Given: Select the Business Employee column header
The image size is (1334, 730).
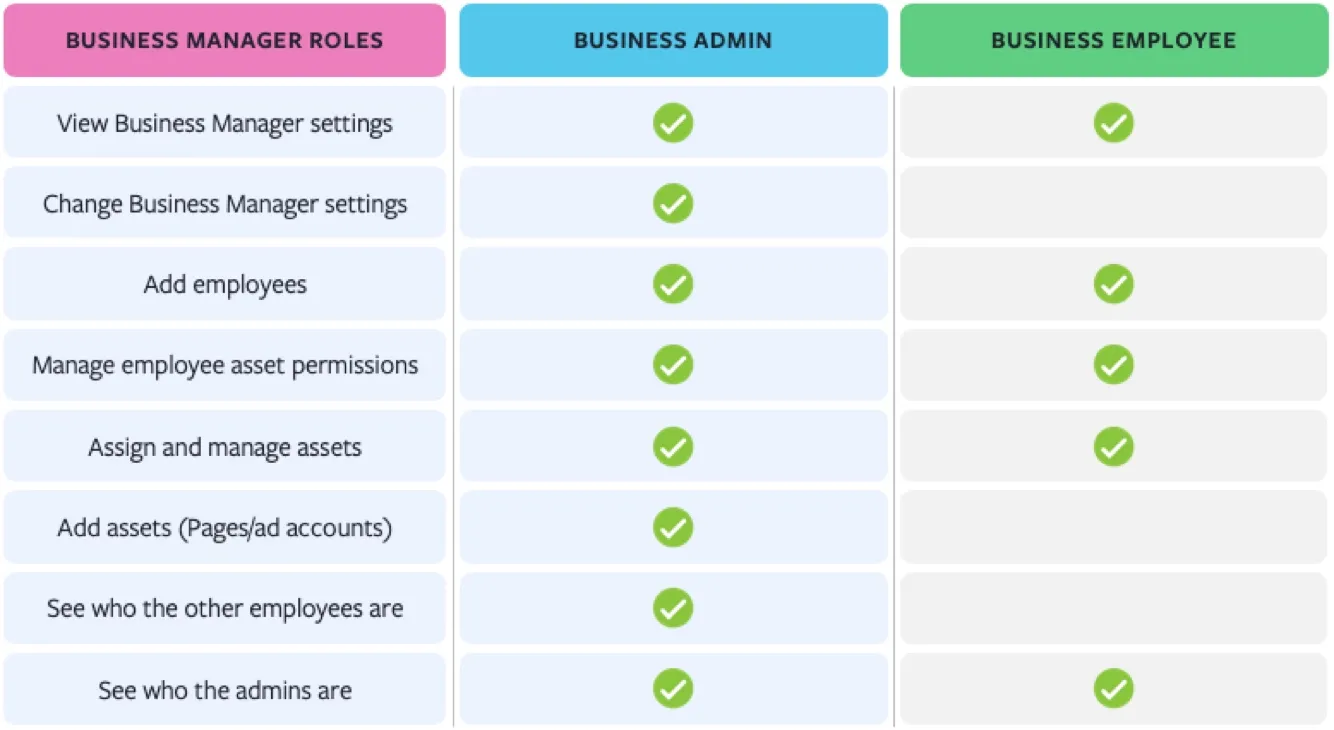Looking at the screenshot, I should coord(1114,41).
